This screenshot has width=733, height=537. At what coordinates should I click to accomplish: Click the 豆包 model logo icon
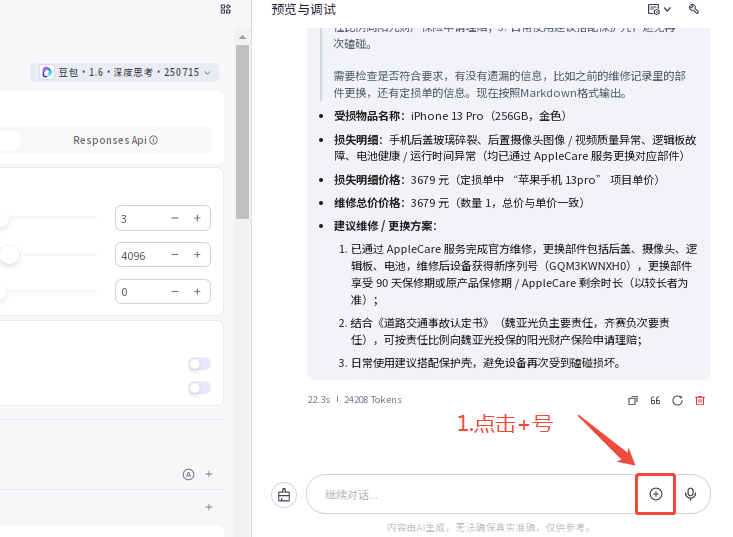tap(47, 72)
